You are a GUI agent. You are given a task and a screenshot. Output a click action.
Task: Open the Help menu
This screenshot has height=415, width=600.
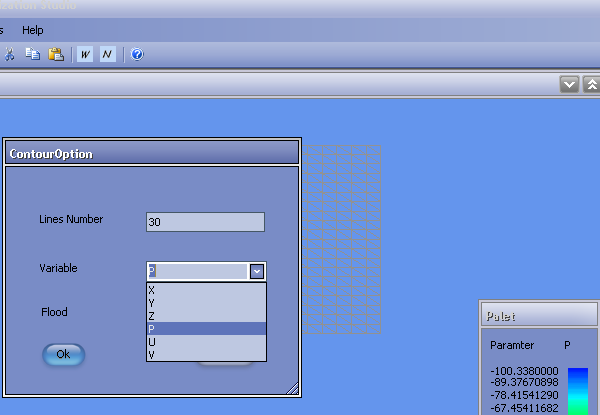coord(33,30)
